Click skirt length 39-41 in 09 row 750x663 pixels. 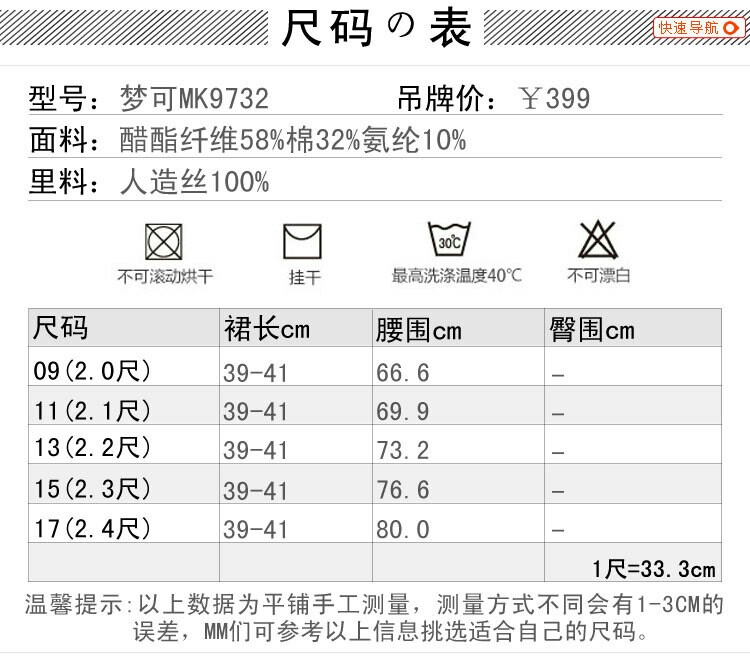(x=255, y=374)
